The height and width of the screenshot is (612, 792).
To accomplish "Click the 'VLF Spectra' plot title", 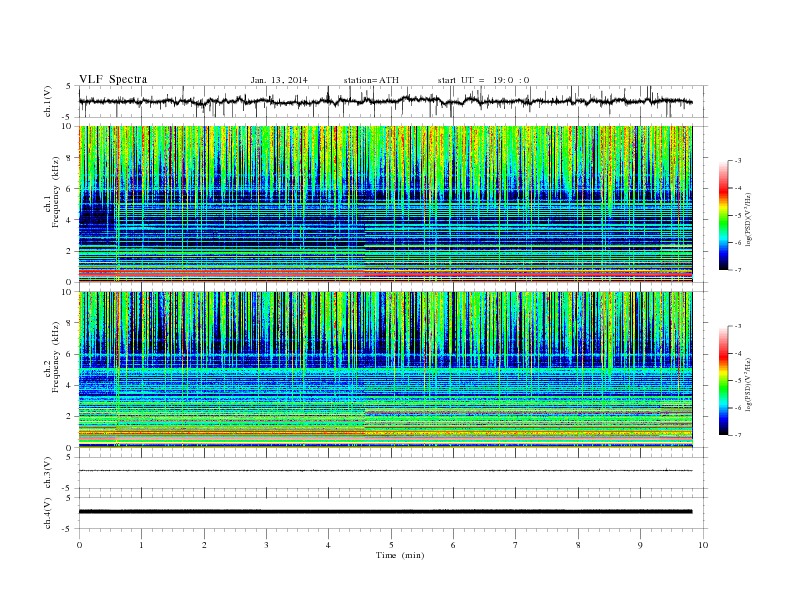I will [113, 79].
